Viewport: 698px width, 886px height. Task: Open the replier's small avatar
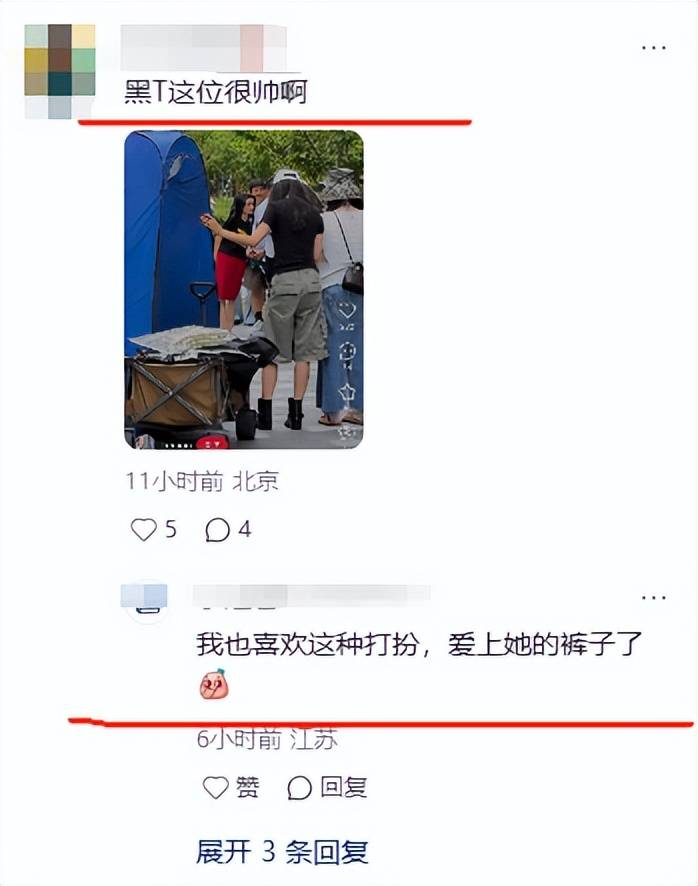point(145,600)
